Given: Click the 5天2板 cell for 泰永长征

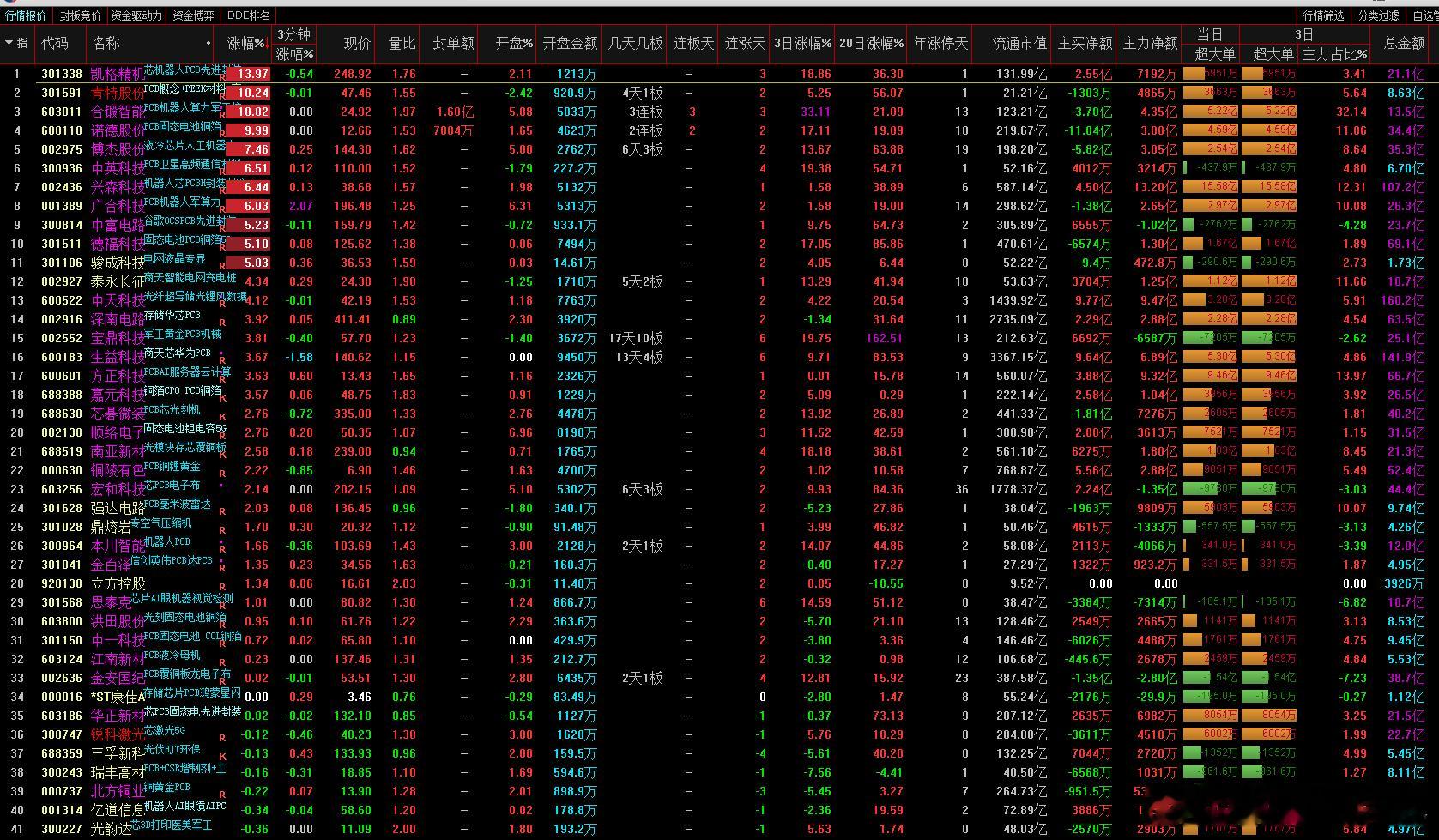Looking at the screenshot, I should pyautogui.click(x=643, y=282).
